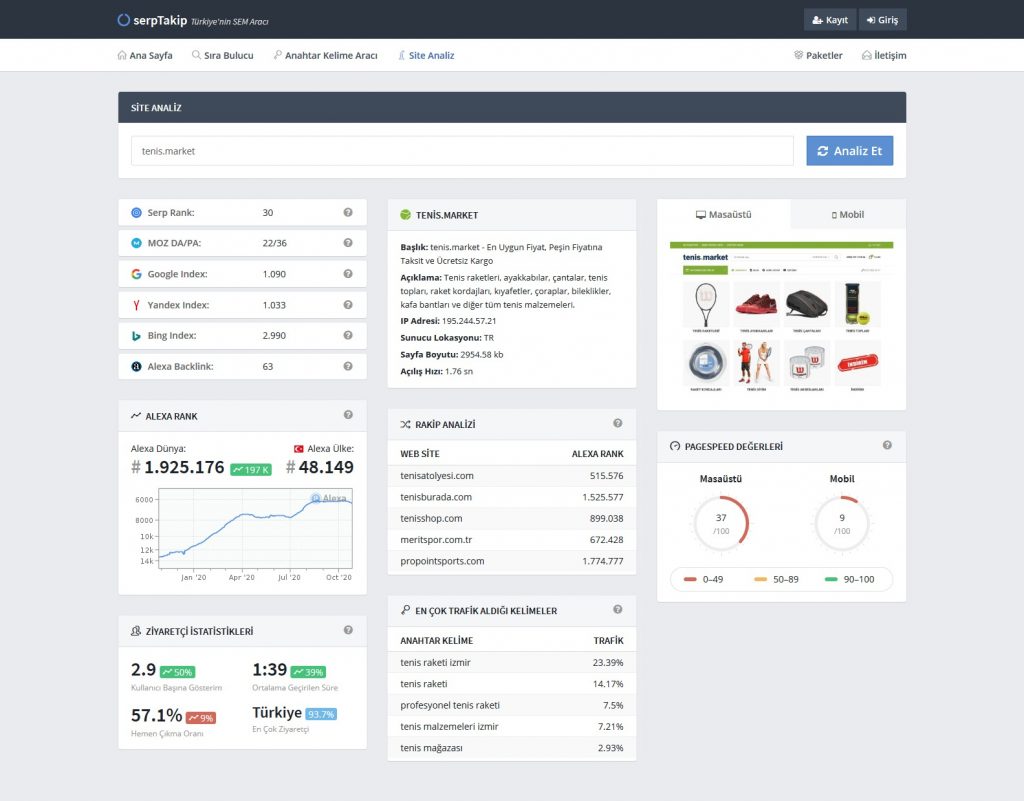Click the Bing icon
This screenshot has height=801, width=1024.
136,336
